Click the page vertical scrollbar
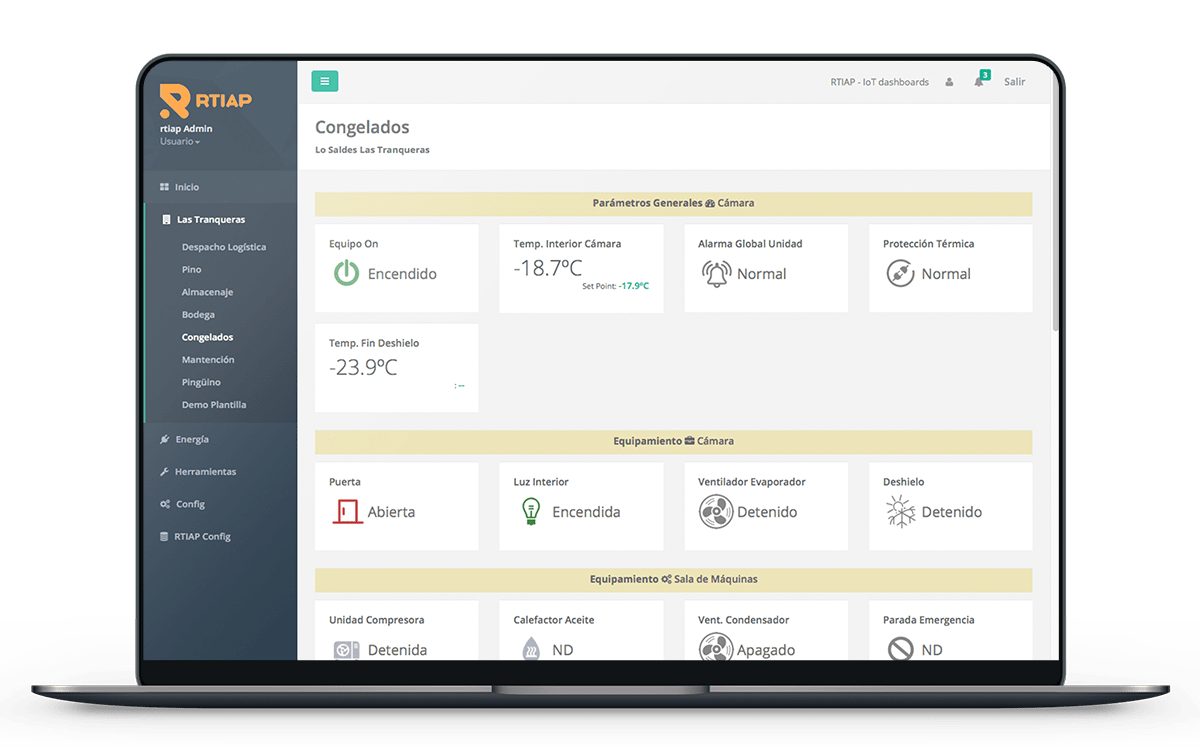 (1056, 250)
